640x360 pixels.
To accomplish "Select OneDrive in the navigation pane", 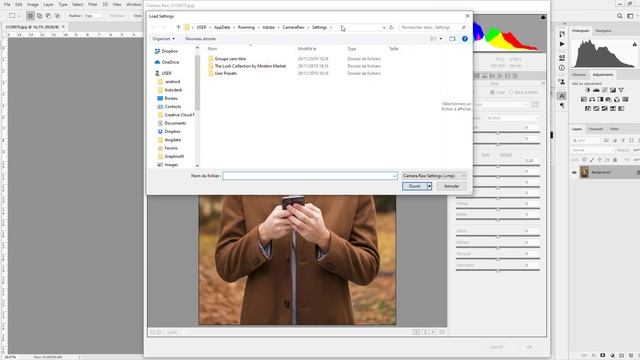I will 167,62.
